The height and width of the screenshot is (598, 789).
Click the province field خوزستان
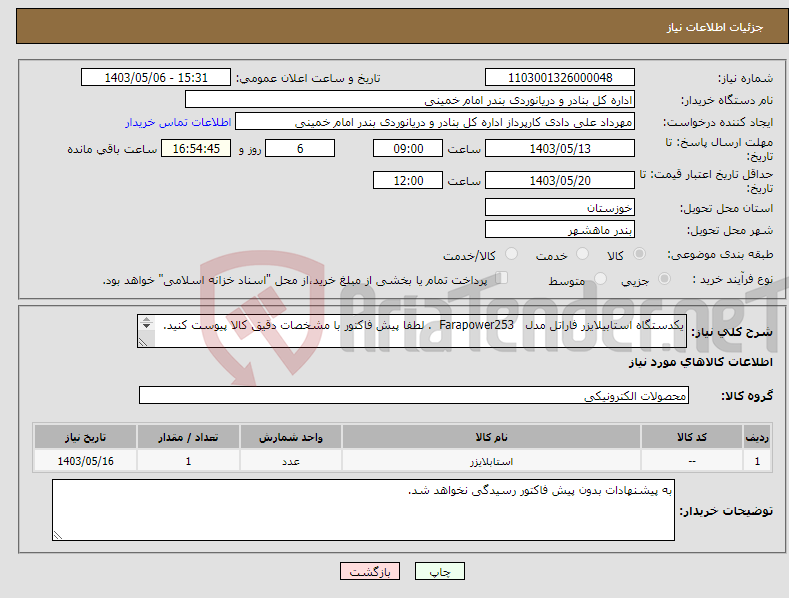(x=560, y=207)
